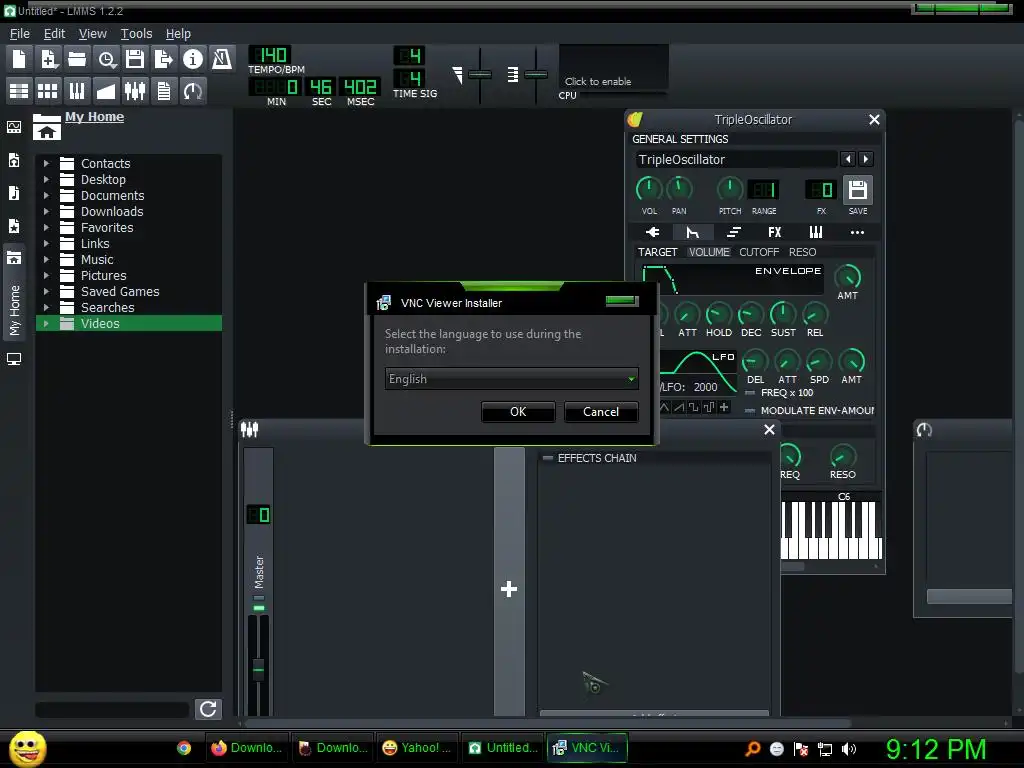
Task: Open the My Presets sidebar tab
Action: 14,226
